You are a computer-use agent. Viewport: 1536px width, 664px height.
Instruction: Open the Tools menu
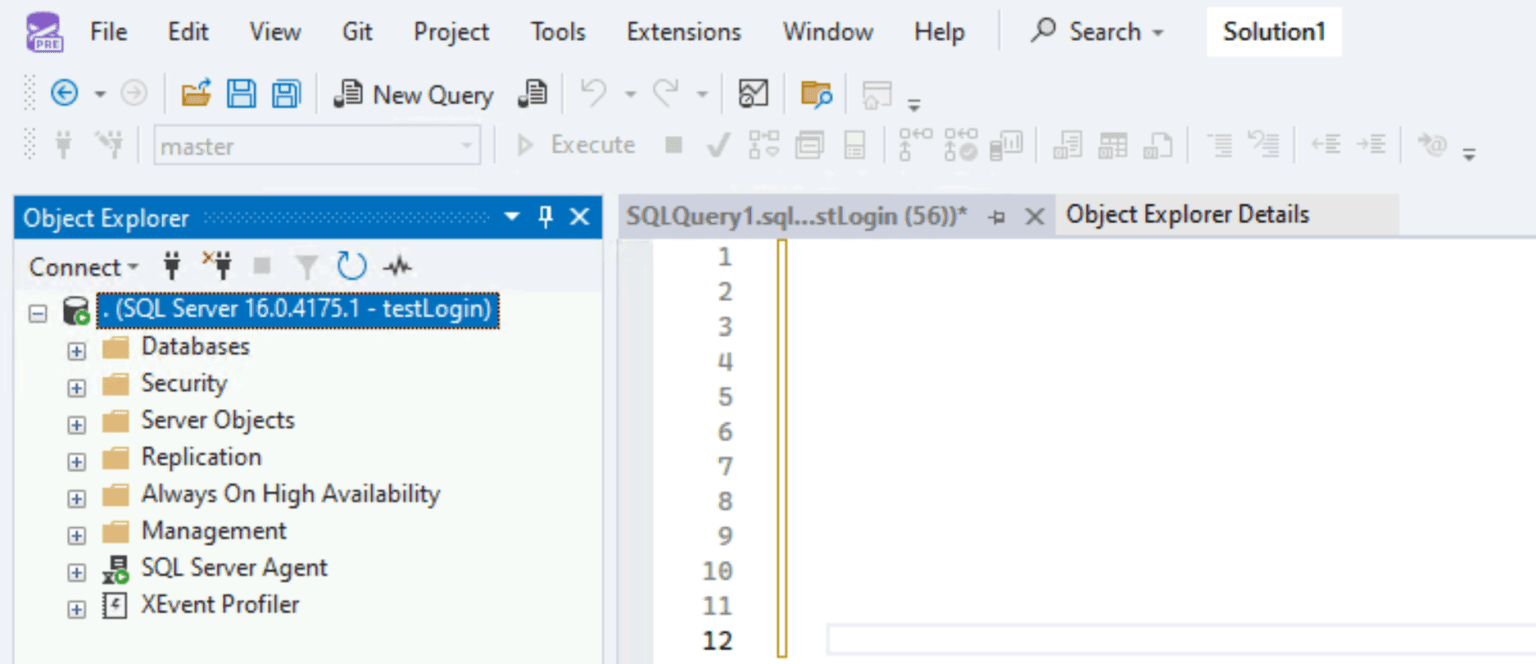coord(558,32)
